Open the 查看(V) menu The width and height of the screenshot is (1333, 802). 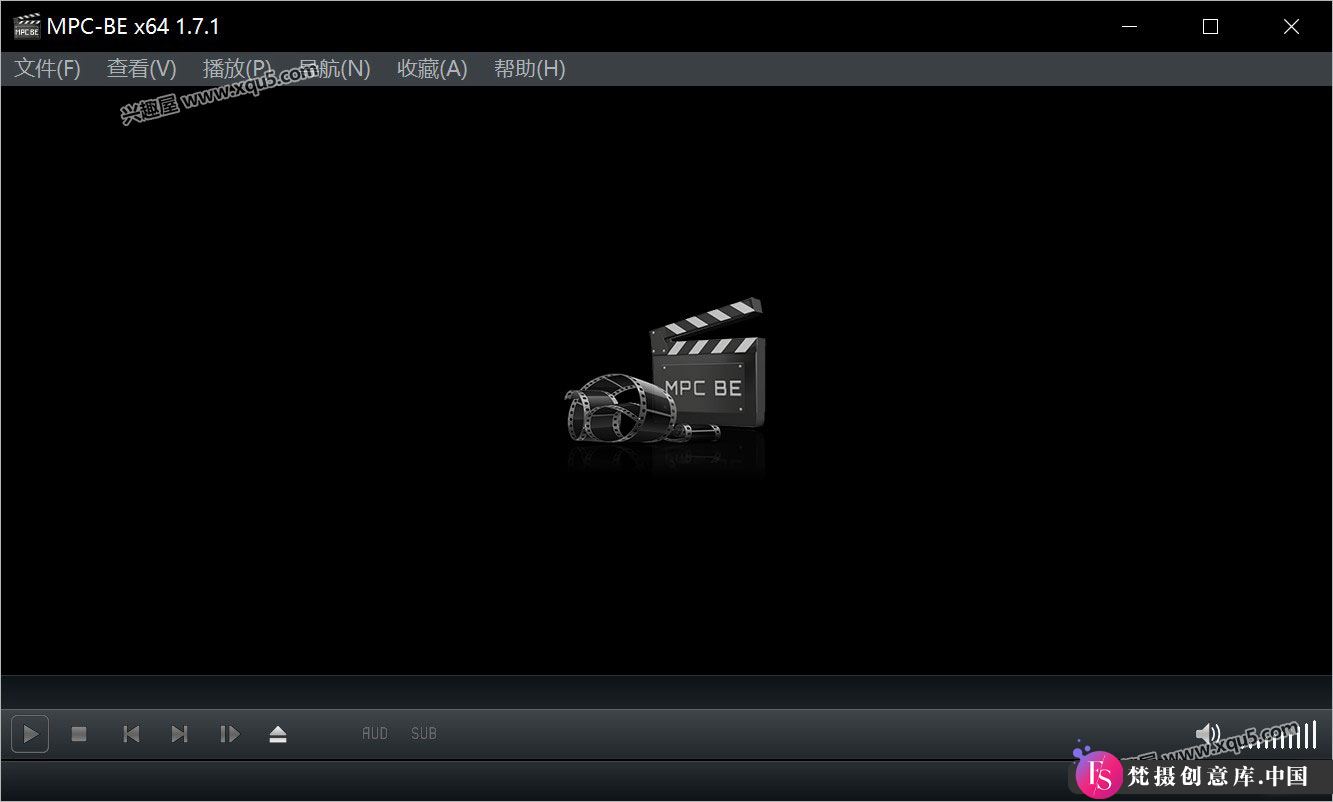click(x=142, y=69)
